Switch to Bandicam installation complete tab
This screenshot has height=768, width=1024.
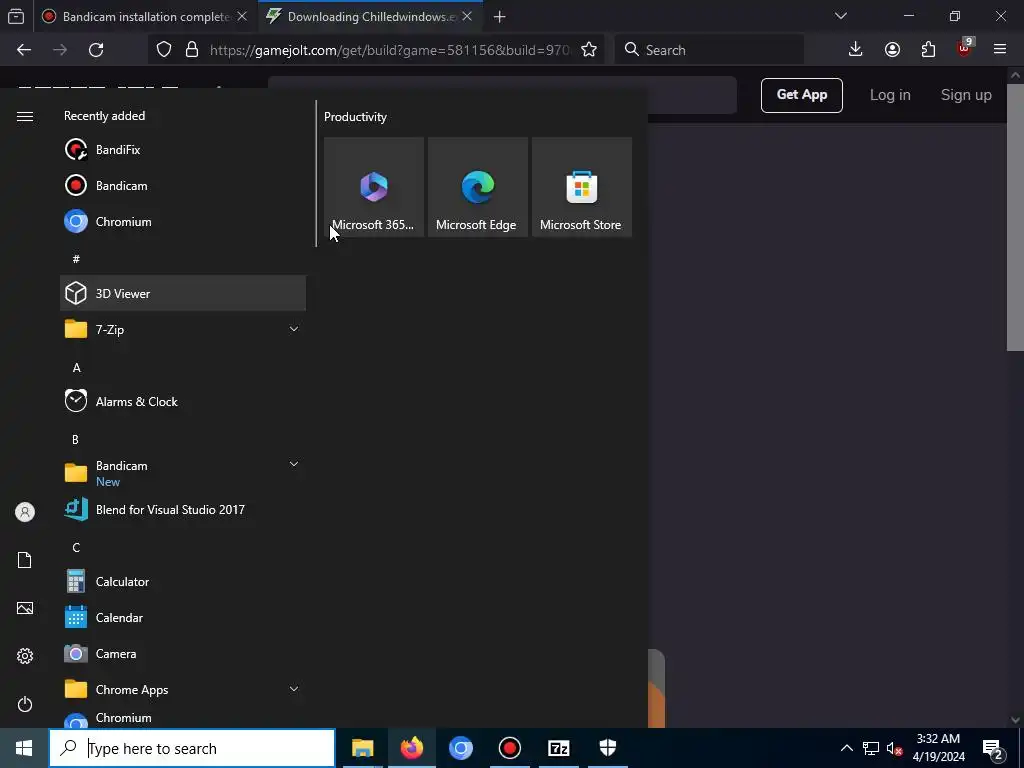pyautogui.click(x=145, y=16)
